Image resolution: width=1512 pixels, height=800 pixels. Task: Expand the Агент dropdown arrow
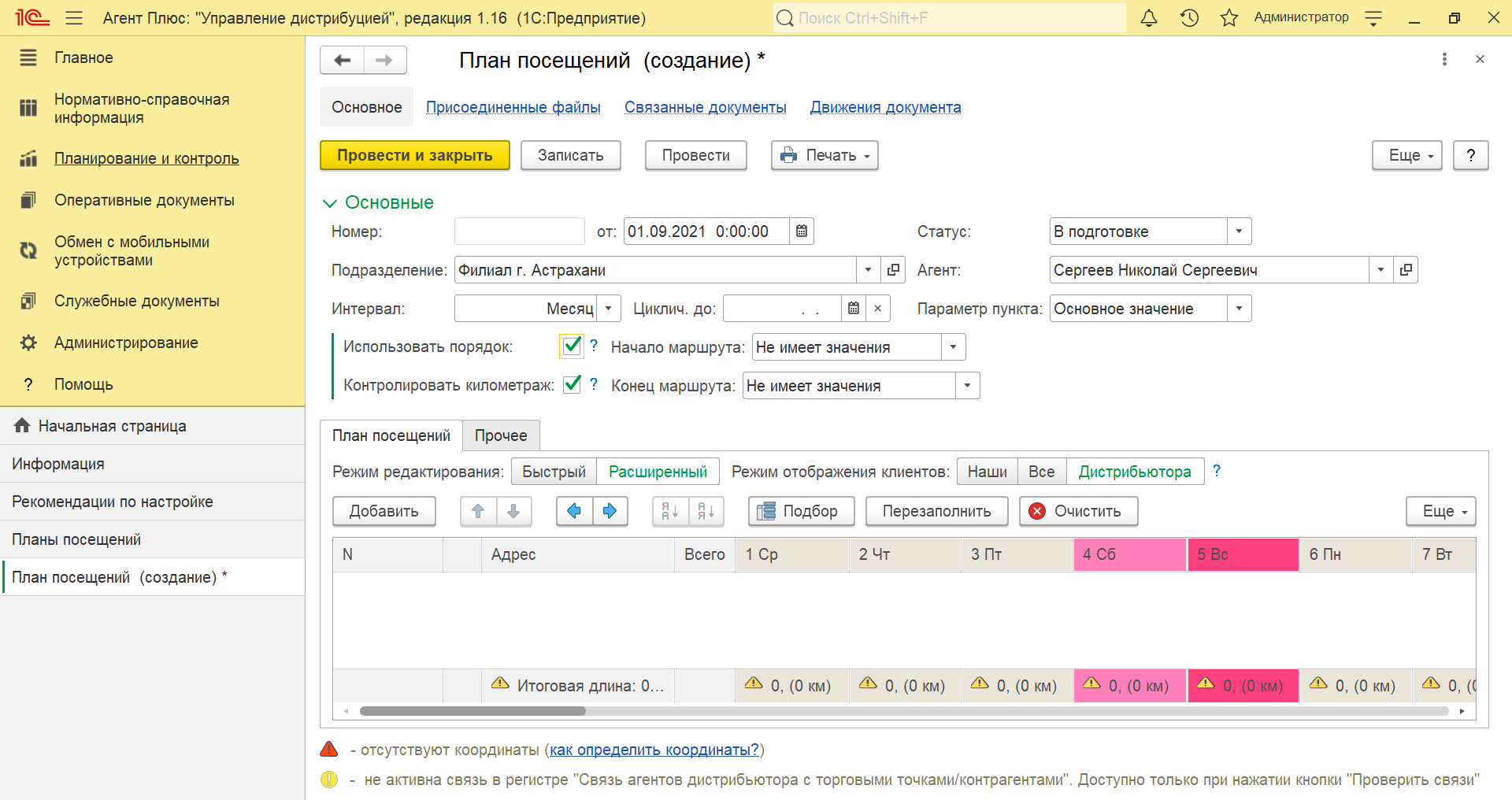pyautogui.click(x=1380, y=270)
